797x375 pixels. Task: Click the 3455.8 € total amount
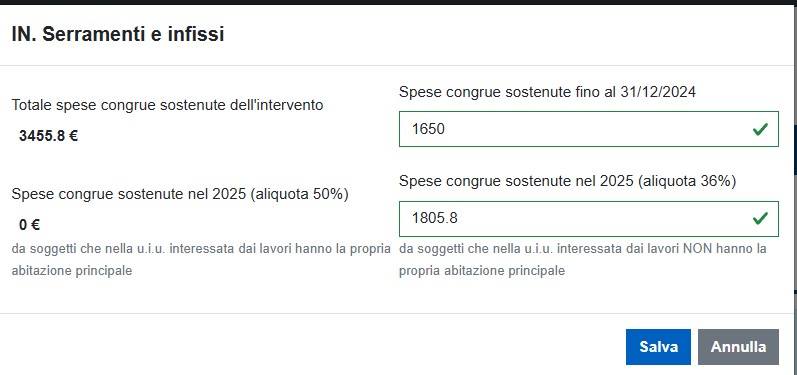pyautogui.click(x=48, y=136)
